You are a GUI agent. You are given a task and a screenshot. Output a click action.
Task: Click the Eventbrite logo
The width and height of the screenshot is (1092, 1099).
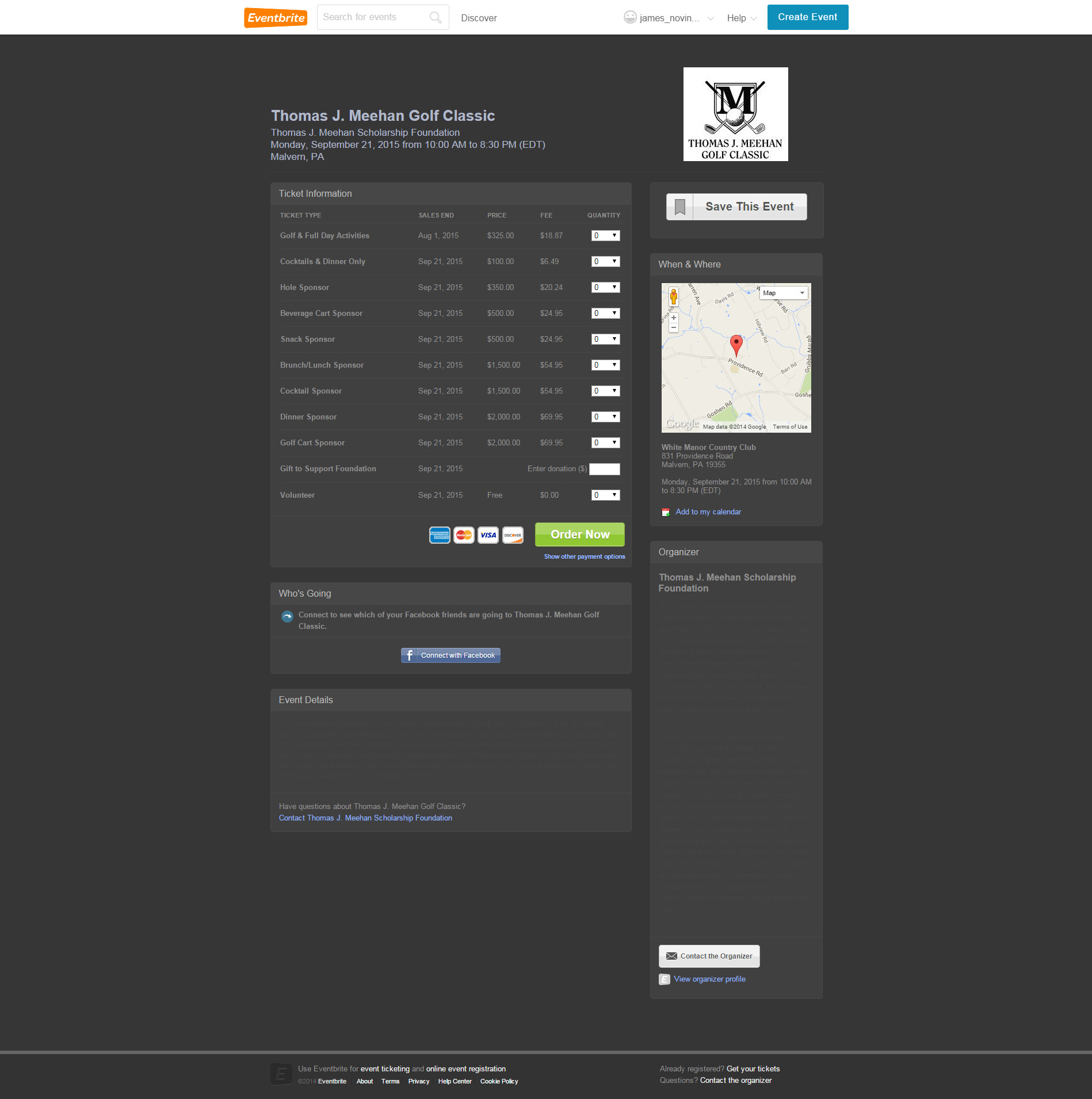click(x=276, y=17)
